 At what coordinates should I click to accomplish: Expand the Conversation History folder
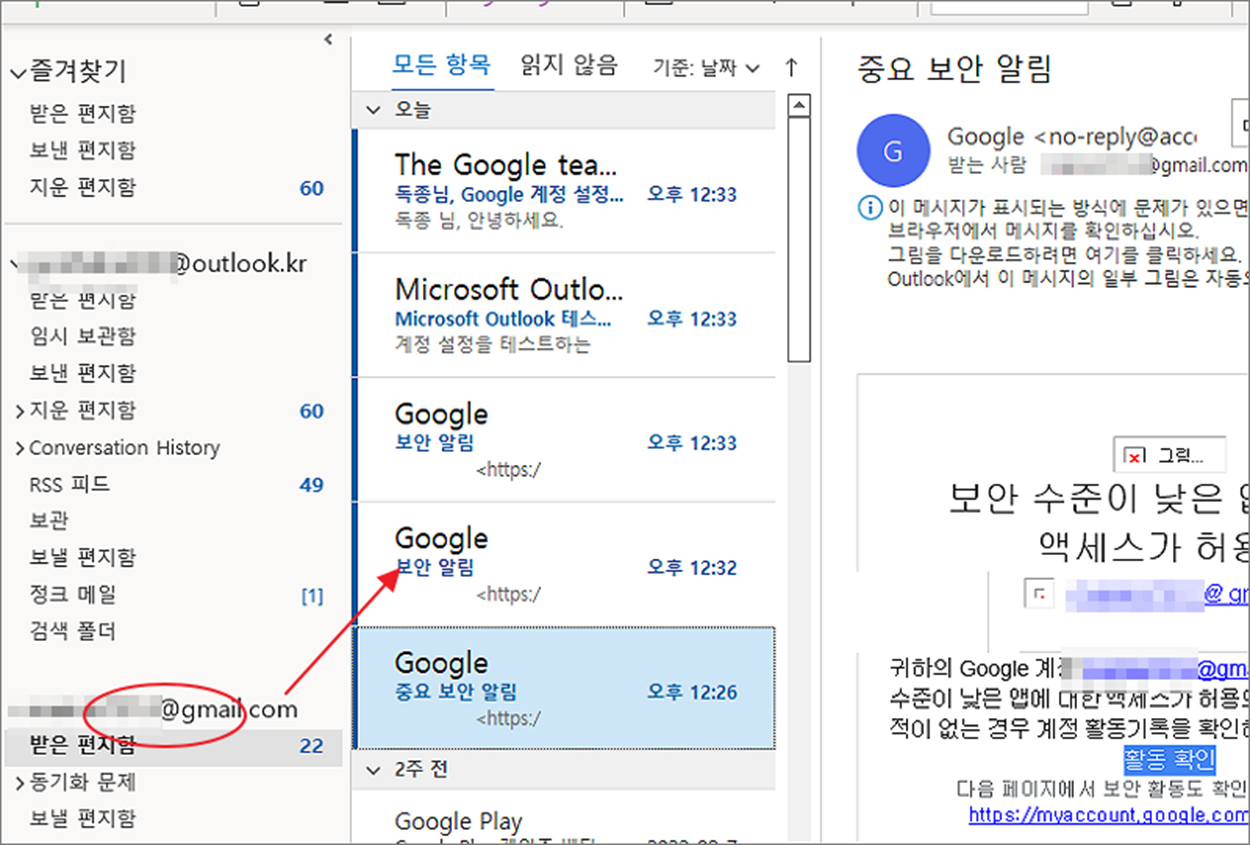tap(19, 448)
